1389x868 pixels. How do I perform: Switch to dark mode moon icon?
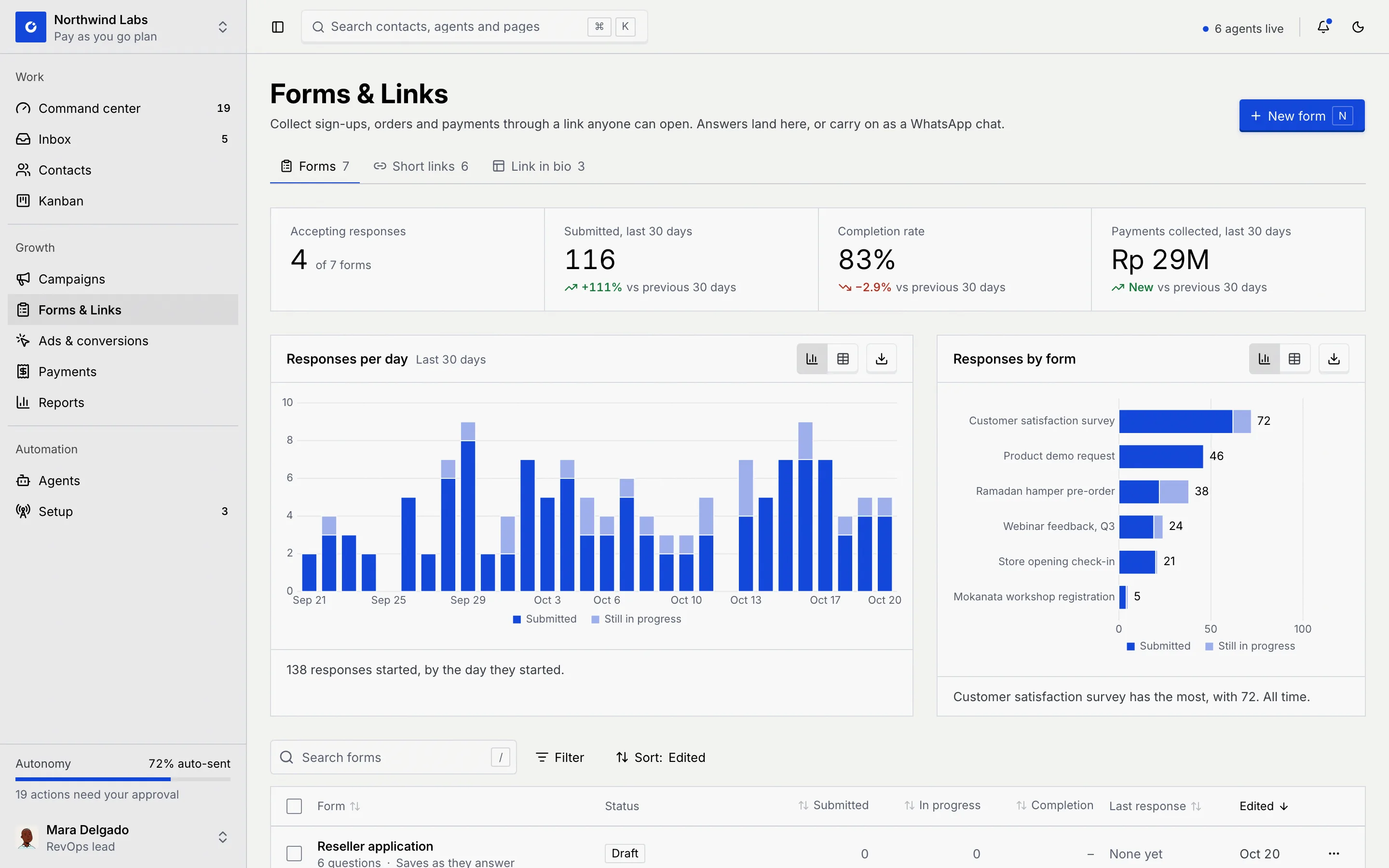point(1358,27)
